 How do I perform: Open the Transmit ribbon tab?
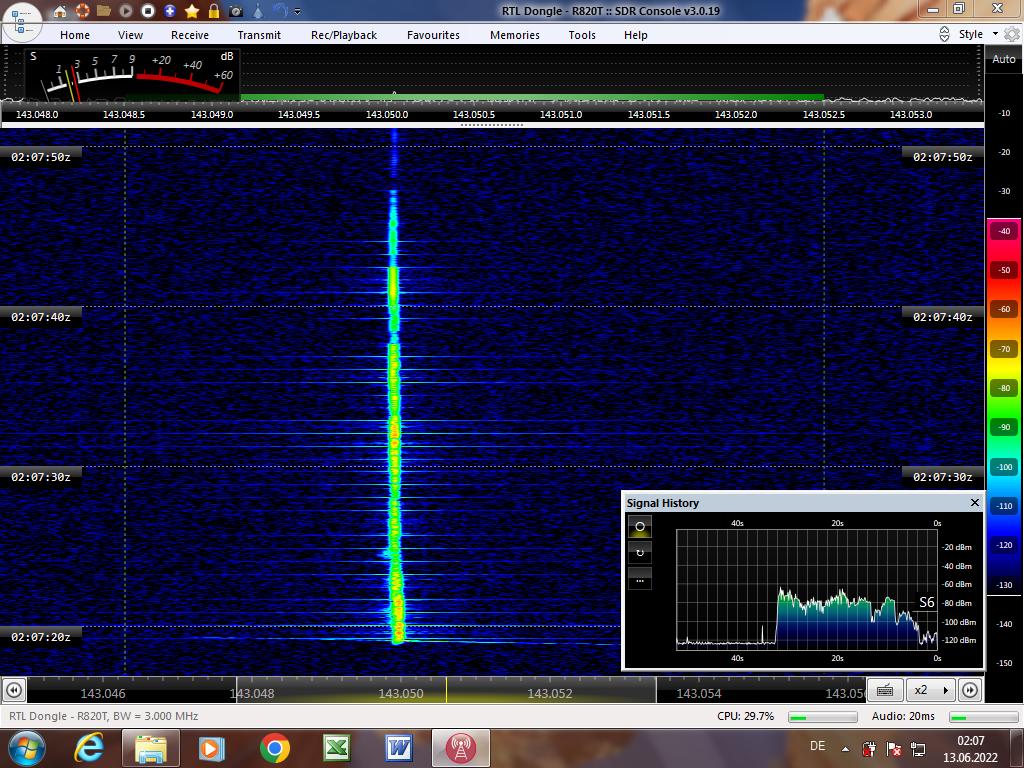[259, 35]
